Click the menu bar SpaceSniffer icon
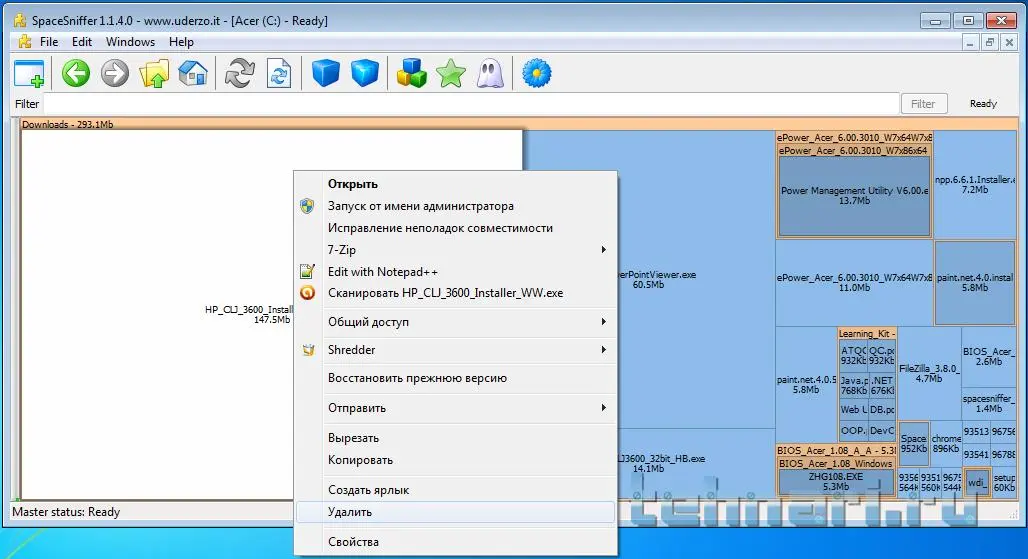Viewport: 1028px width, 559px height. tap(25, 42)
